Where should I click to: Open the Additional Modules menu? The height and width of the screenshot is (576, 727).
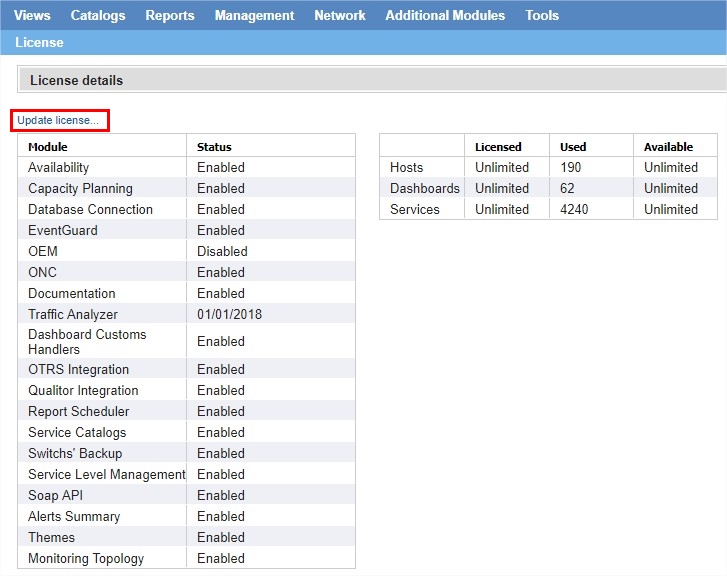445,15
